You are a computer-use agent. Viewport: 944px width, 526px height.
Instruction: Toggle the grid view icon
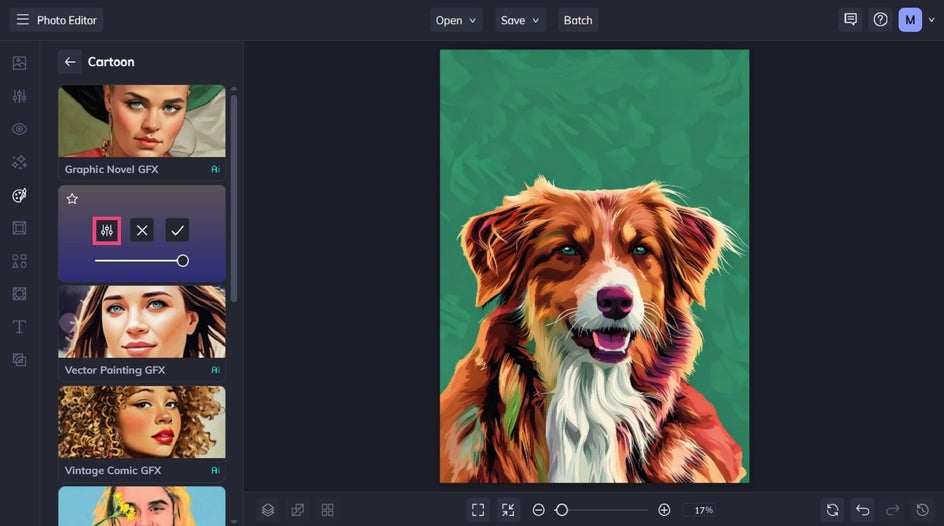328,510
